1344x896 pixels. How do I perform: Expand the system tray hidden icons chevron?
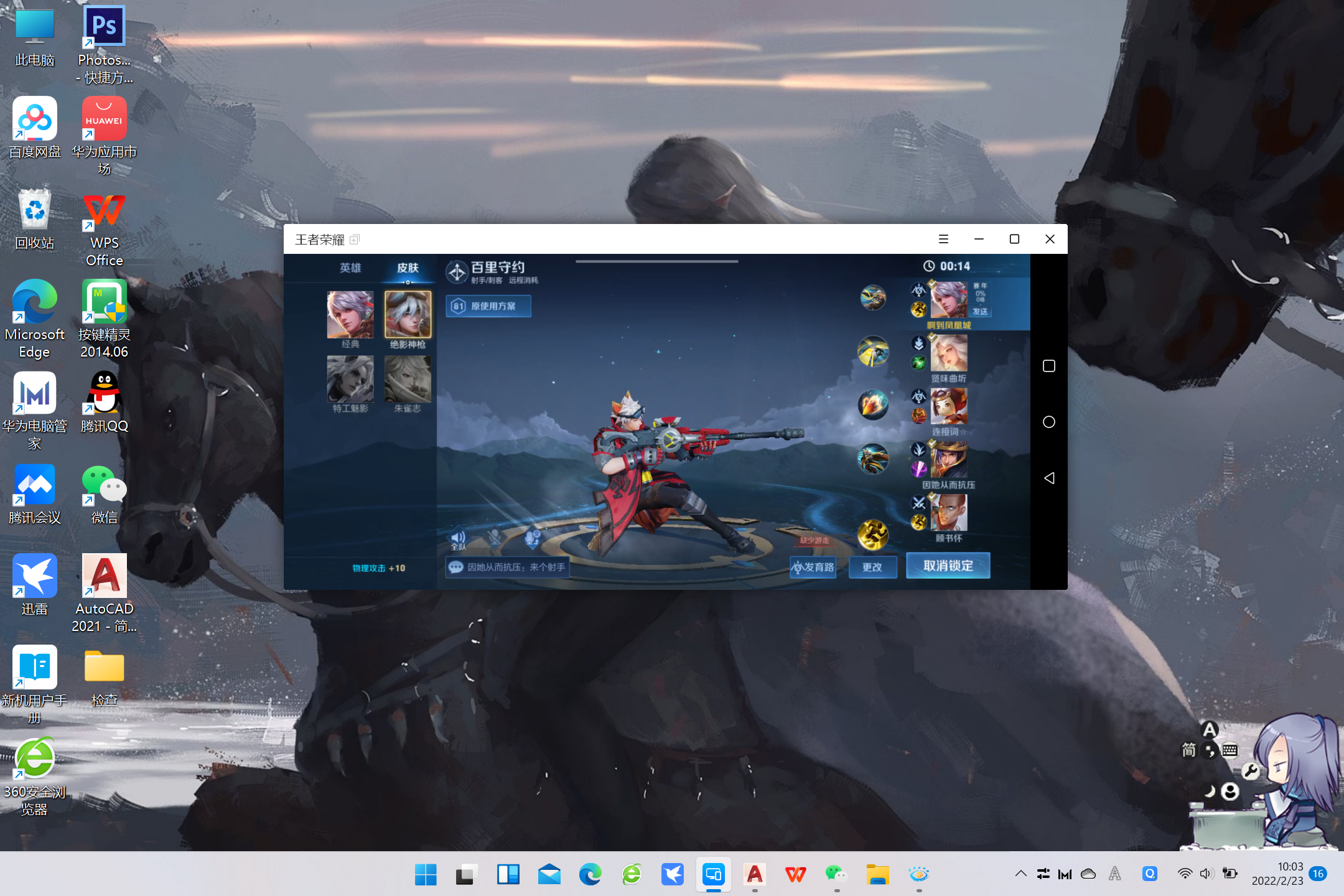click(x=1020, y=874)
